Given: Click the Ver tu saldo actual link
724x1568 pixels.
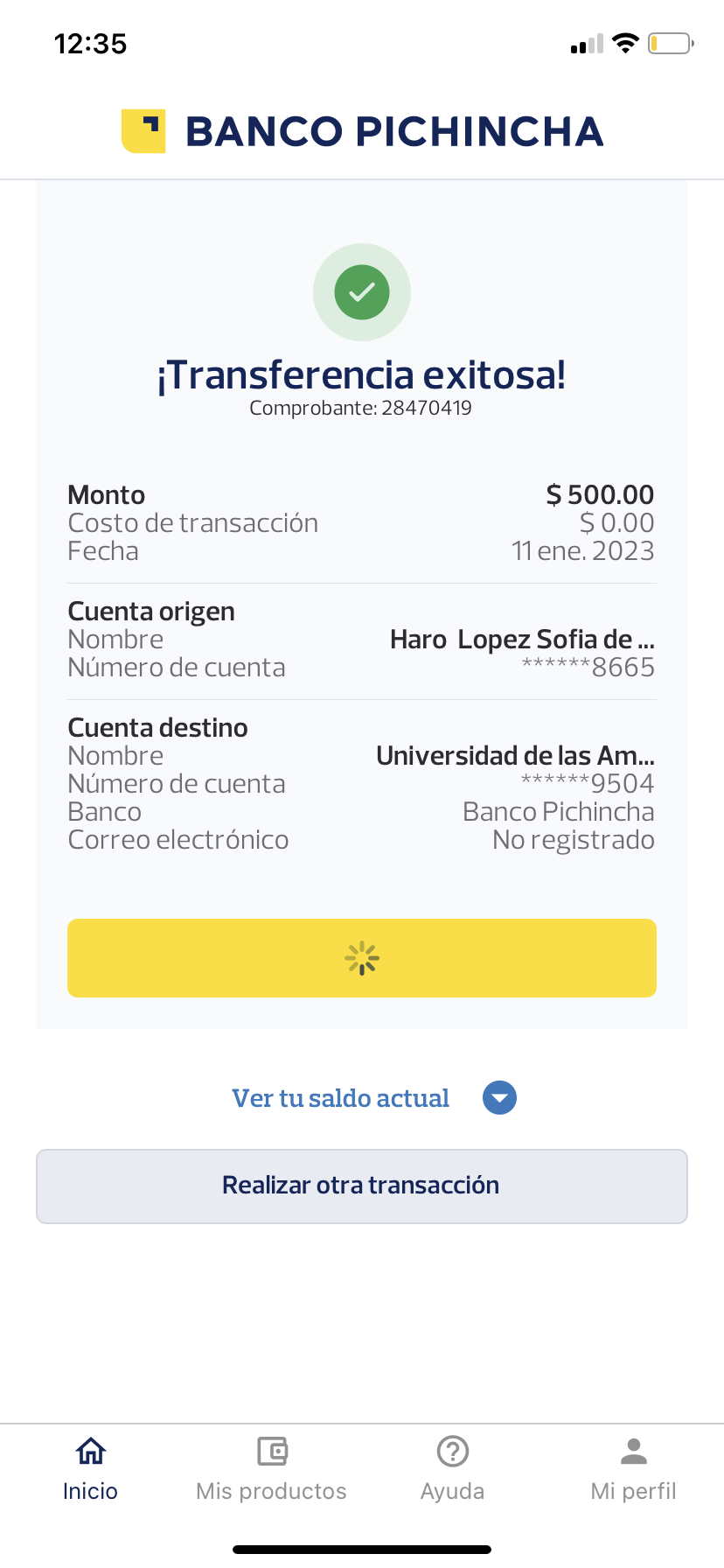Looking at the screenshot, I should pos(340,1098).
